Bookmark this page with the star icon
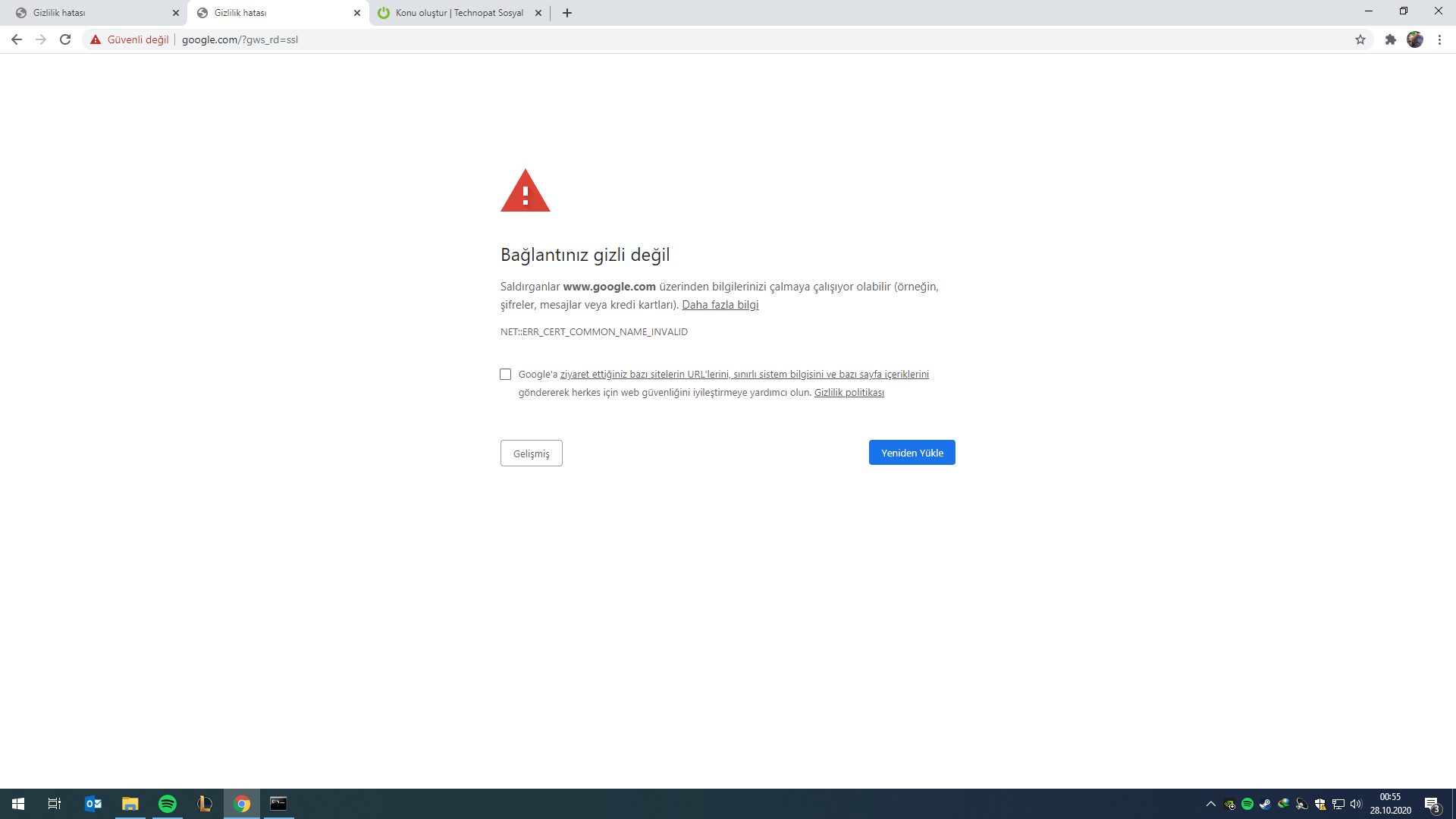The image size is (1456, 819). tap(1360, 39)
